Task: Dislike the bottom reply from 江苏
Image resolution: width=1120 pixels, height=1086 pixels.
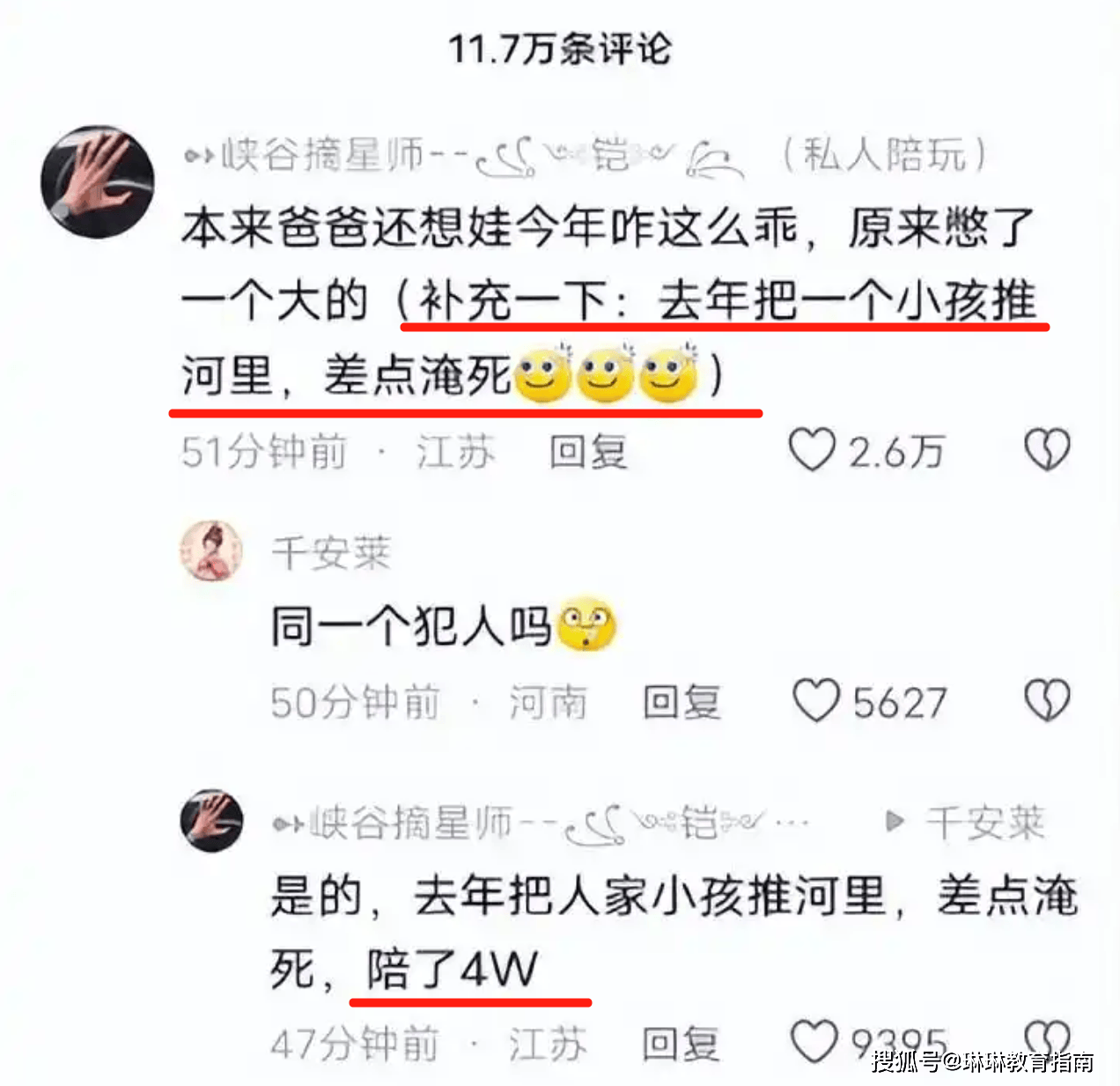Action: pyautogui.click(x=1047, y=1042)
